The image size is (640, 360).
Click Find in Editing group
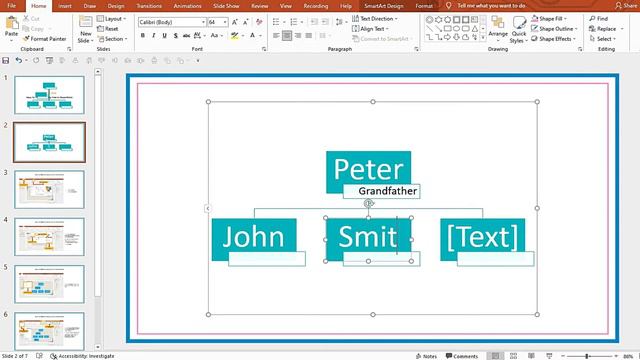pos(598,19)
